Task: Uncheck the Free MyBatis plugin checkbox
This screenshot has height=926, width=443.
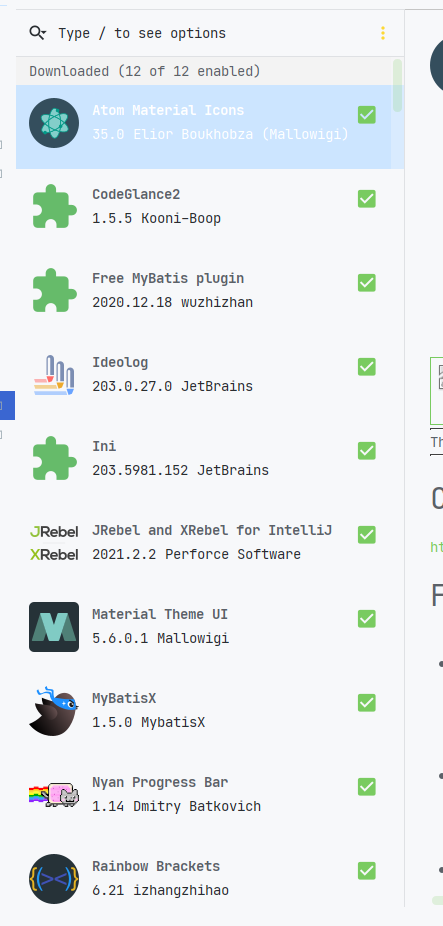Action: coord(367,283)
